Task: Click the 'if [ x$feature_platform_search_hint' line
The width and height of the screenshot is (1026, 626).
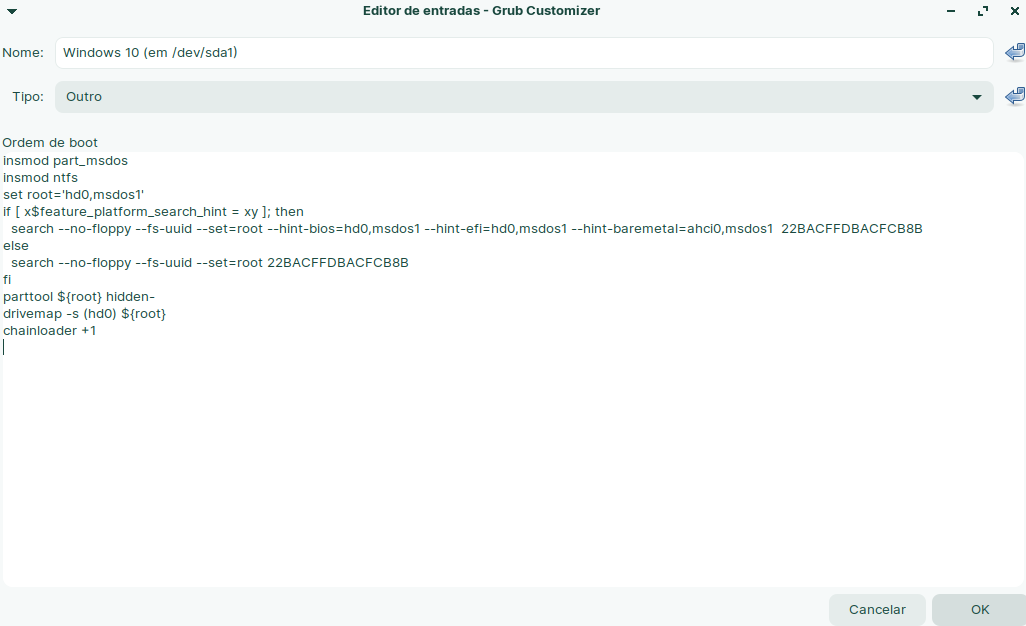Action: [x=153, y=212]
